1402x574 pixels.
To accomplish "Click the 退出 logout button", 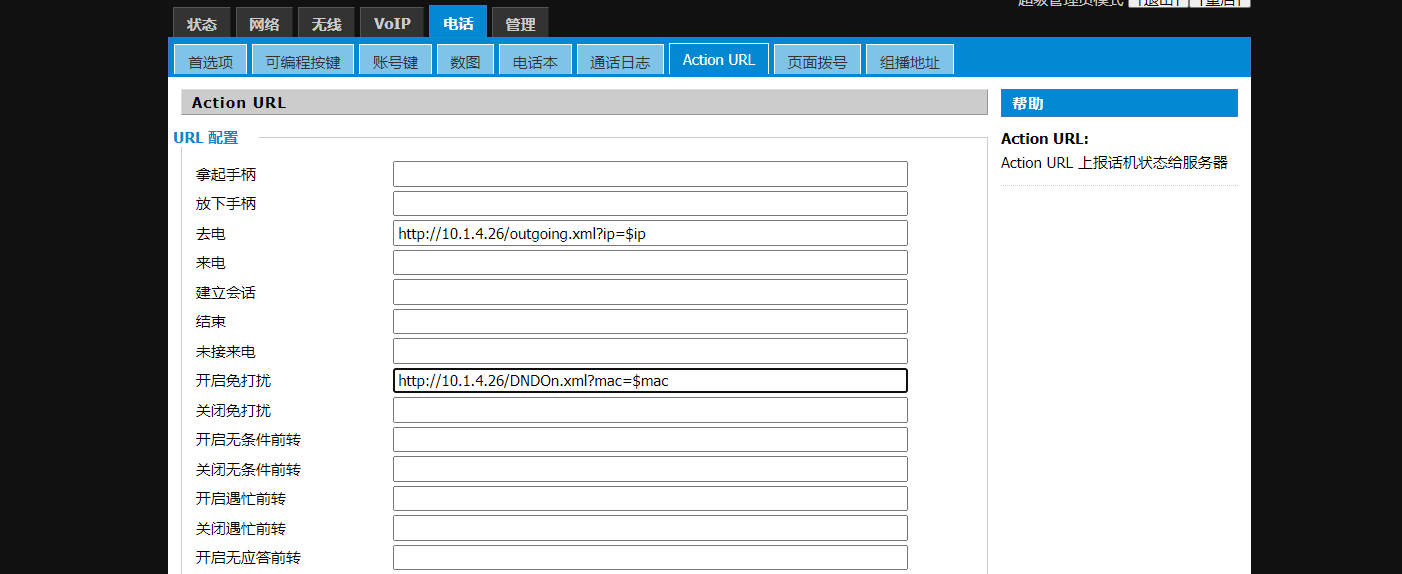I will pos(1157,3).
